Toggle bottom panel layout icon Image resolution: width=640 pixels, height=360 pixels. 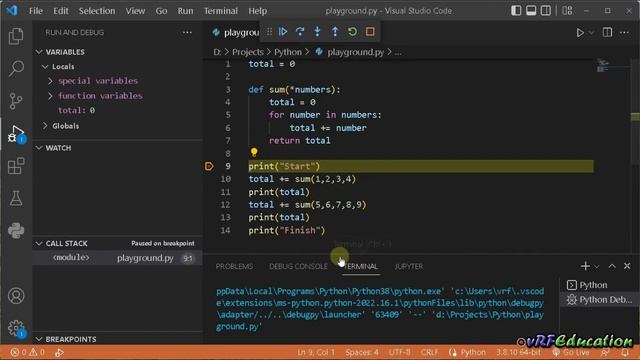tap(531, 11)
